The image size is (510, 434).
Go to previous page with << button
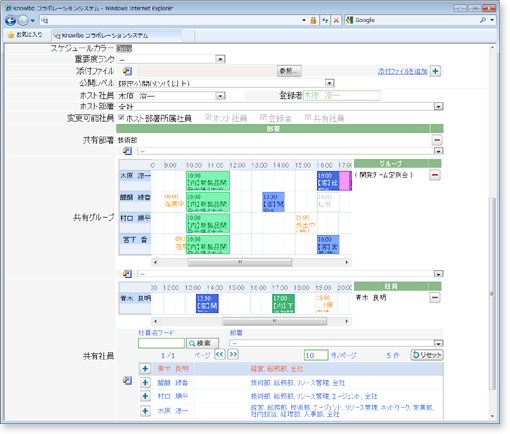(x=220, y=354)
